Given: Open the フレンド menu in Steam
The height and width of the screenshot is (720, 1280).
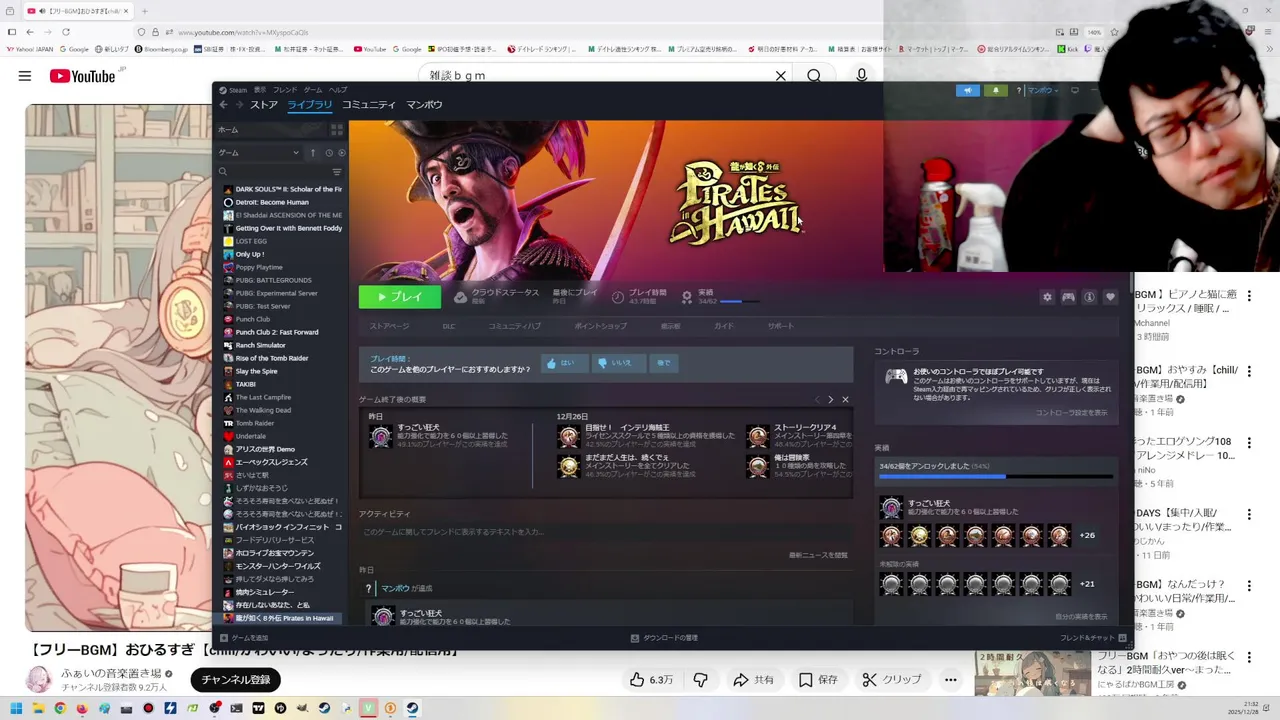Looking at the screenshot, I should pos(285,90).
